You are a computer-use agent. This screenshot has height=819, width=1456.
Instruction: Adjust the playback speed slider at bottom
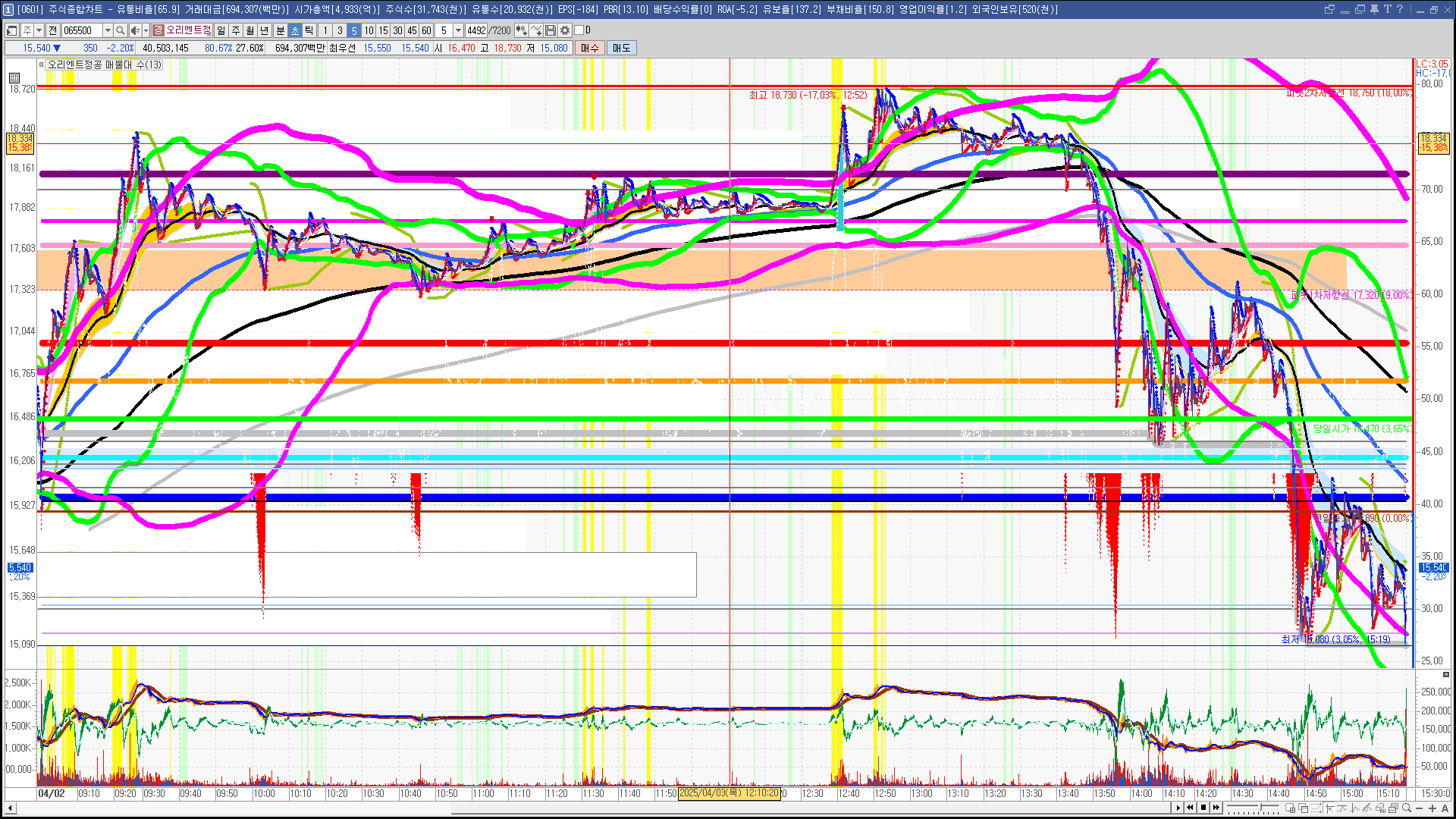tap(1261, 807)
